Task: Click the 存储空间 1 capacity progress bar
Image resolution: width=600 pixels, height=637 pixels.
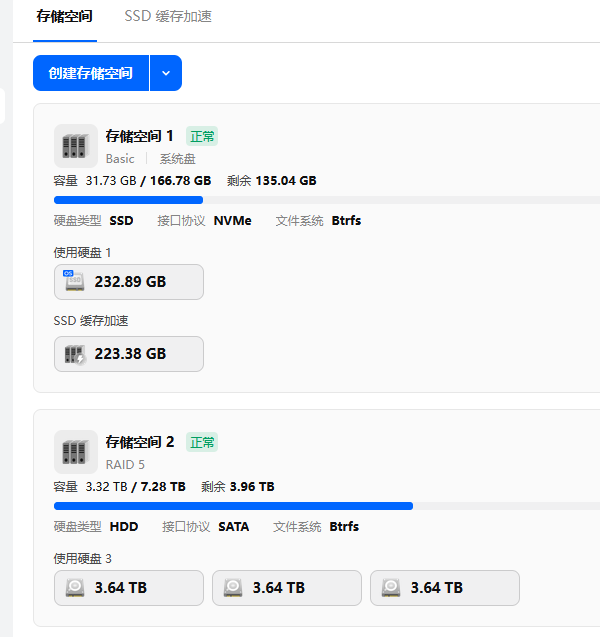Action: tap(327, 200)
